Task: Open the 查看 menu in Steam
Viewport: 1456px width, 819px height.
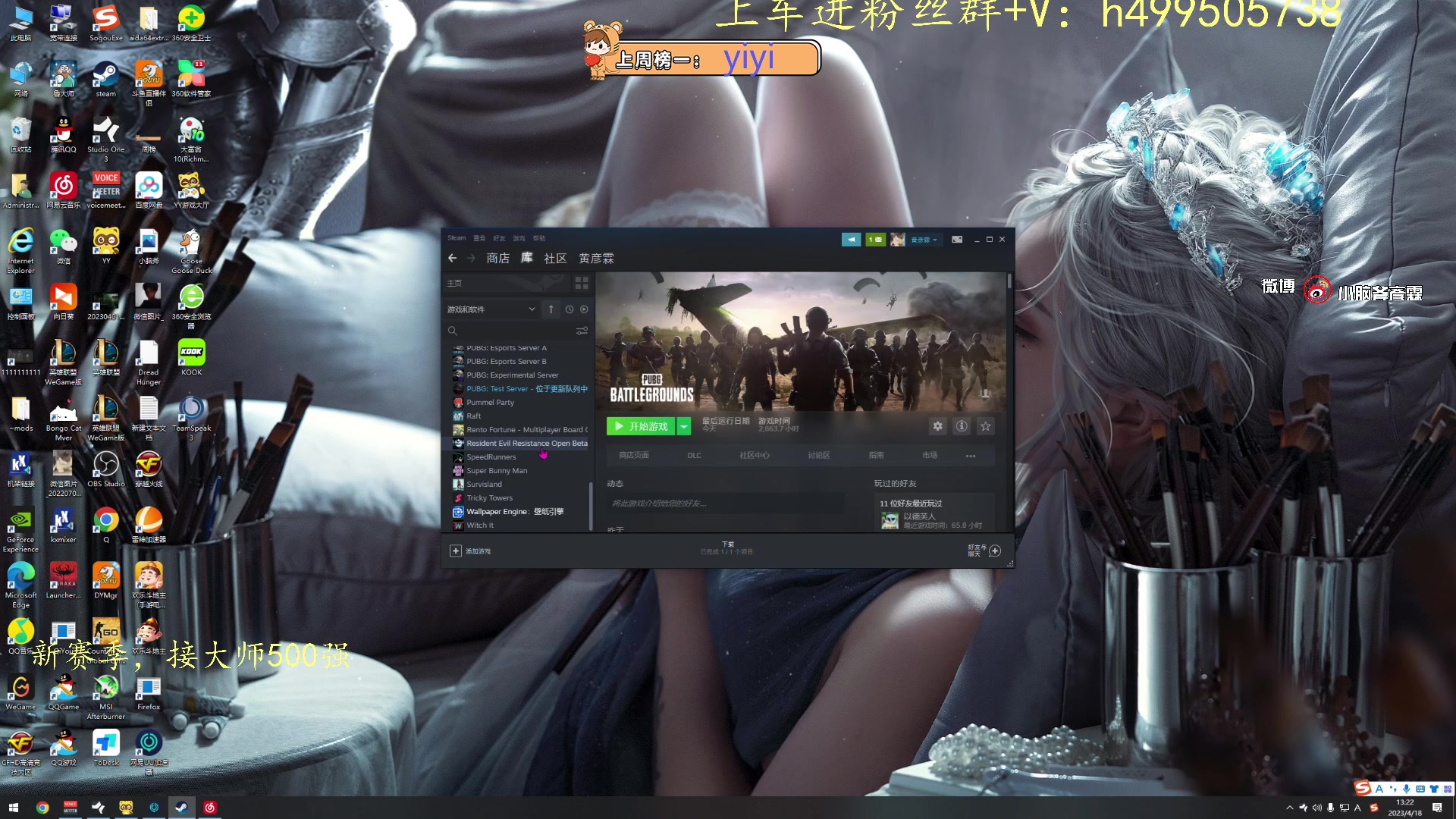Action: [x=479, y=238]
